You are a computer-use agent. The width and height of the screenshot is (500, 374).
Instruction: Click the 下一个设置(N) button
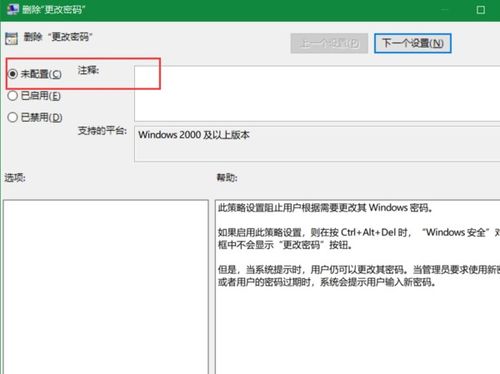[x=413, y=43]
